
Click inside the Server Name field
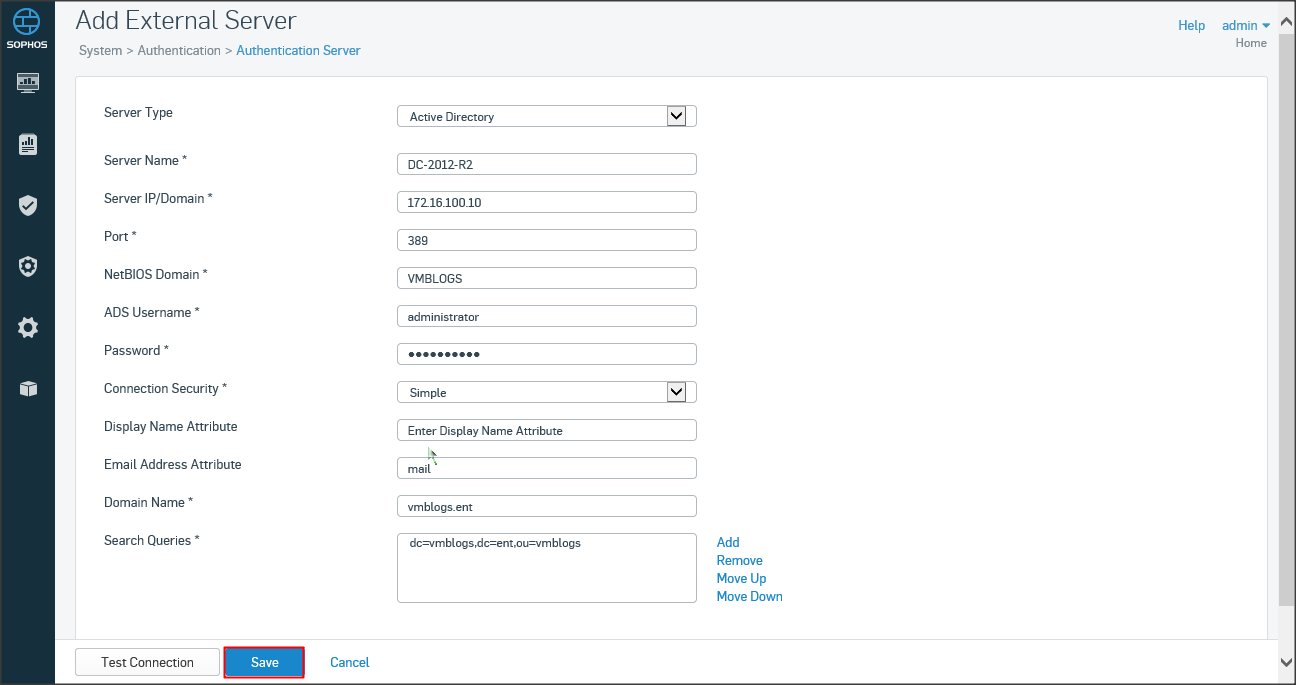pos(546,164)
